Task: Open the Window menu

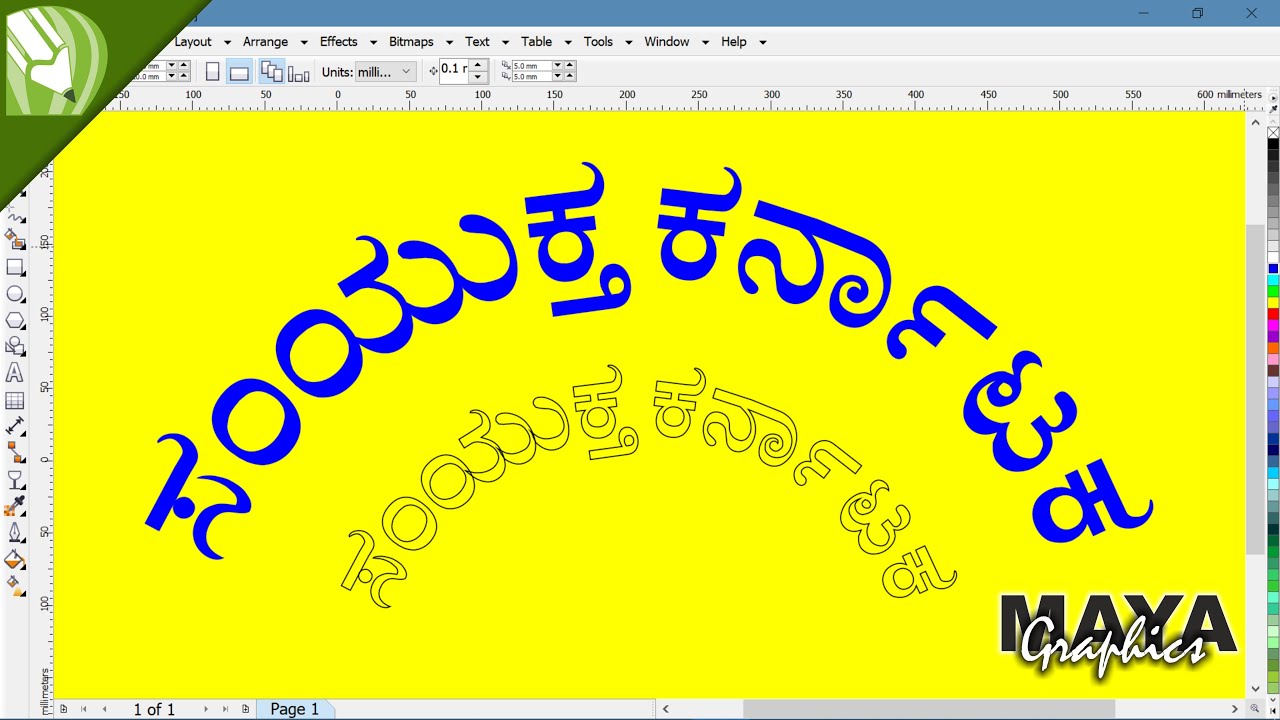Action: pyautogui.click(x=666, y=42)
